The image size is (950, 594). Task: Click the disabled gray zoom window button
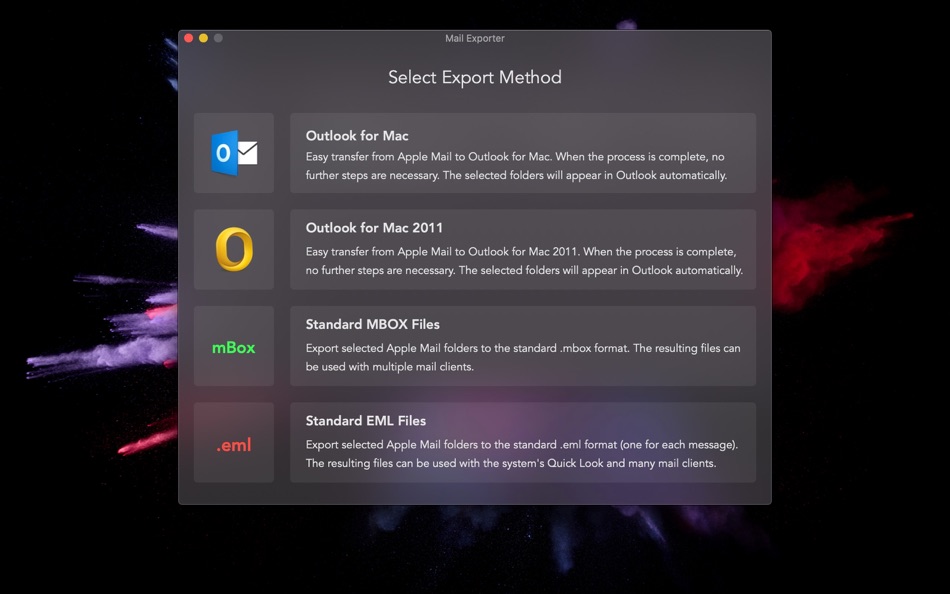218,38
